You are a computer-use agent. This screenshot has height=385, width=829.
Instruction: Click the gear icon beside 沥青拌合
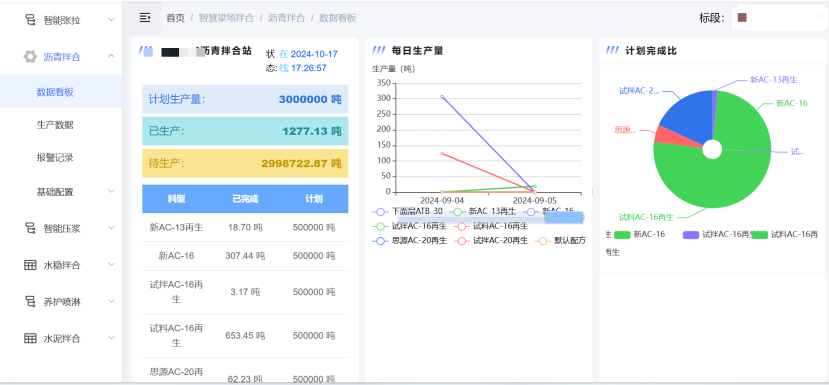coord(30,57)
